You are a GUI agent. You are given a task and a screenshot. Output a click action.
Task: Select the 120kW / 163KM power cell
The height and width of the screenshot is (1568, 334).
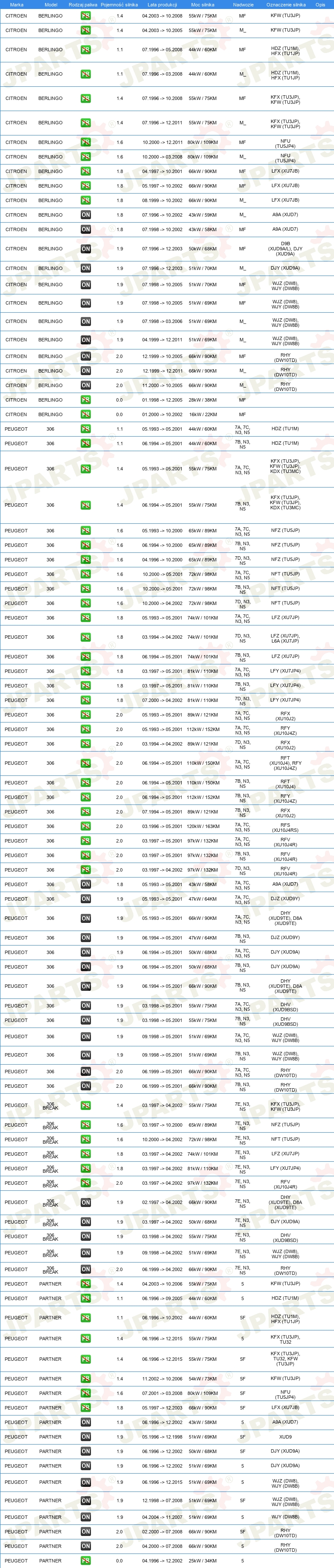pyautogui.click(x=202, y=827)
